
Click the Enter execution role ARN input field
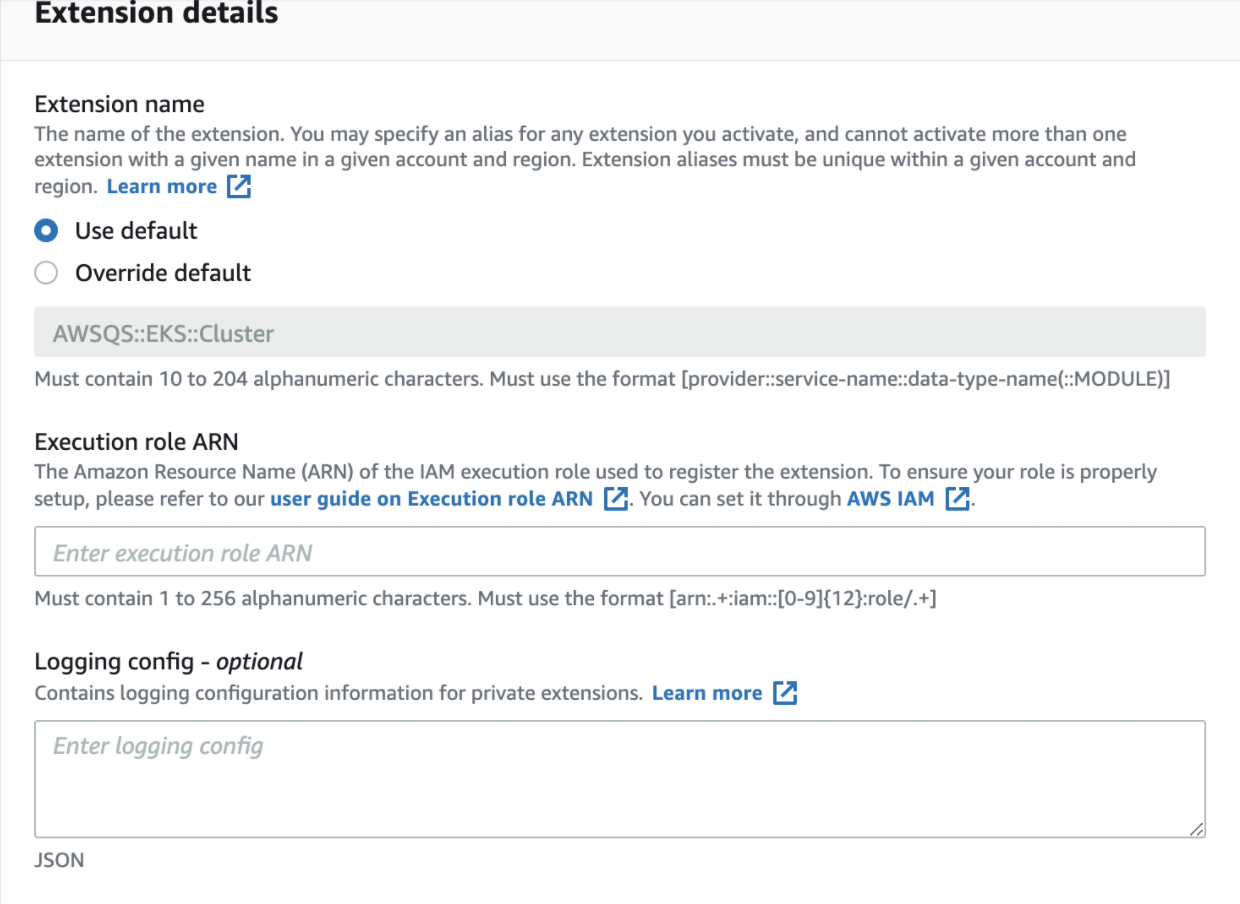(620, 551)
